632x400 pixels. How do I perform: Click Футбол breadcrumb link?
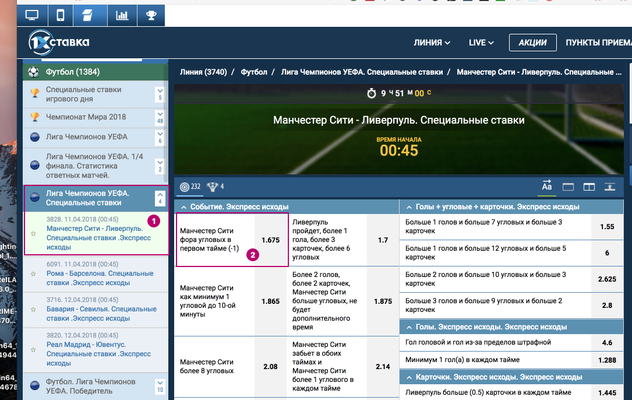point(254,72)
